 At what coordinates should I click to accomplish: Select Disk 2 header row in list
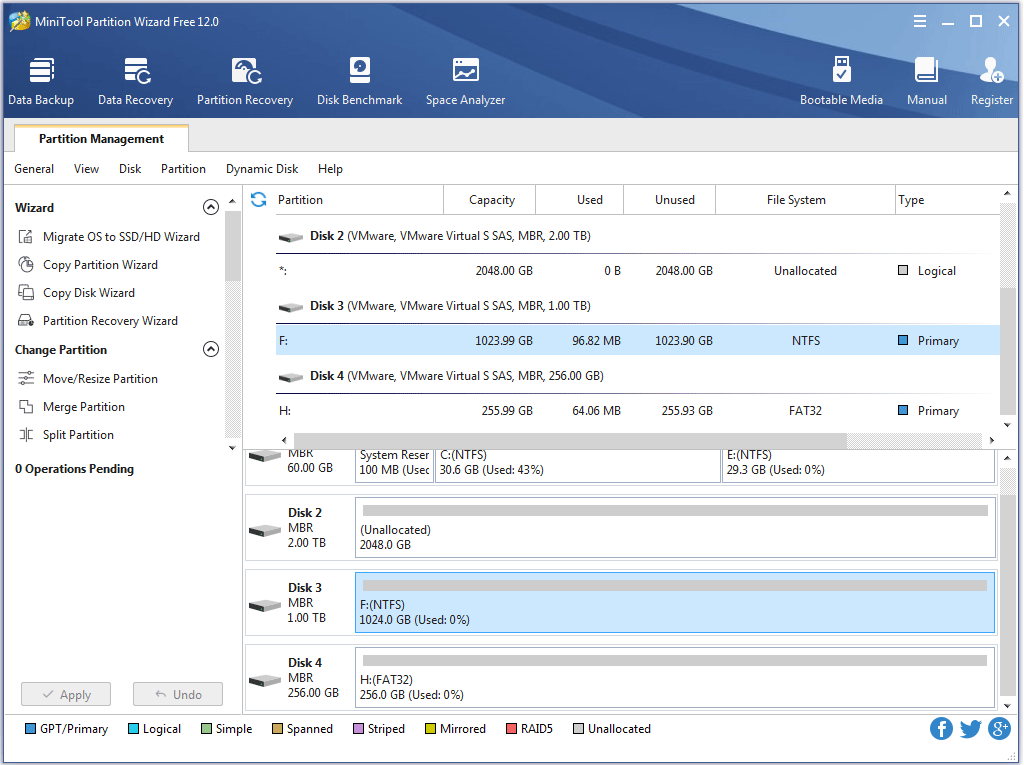(637, 236)
